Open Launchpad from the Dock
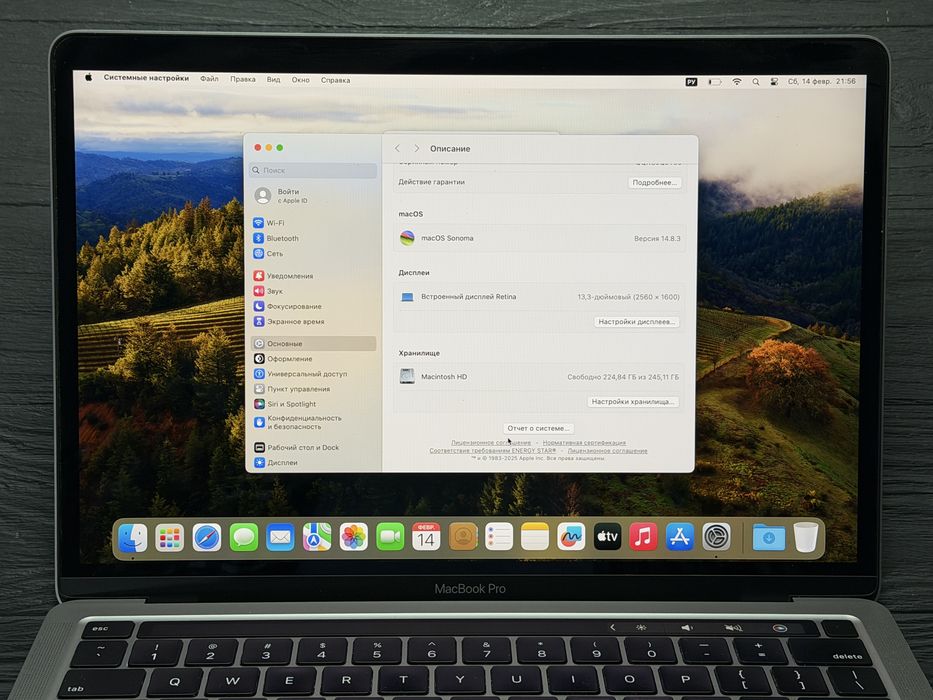Viewport: 933px width, 700px height. (x=170, y=538)
